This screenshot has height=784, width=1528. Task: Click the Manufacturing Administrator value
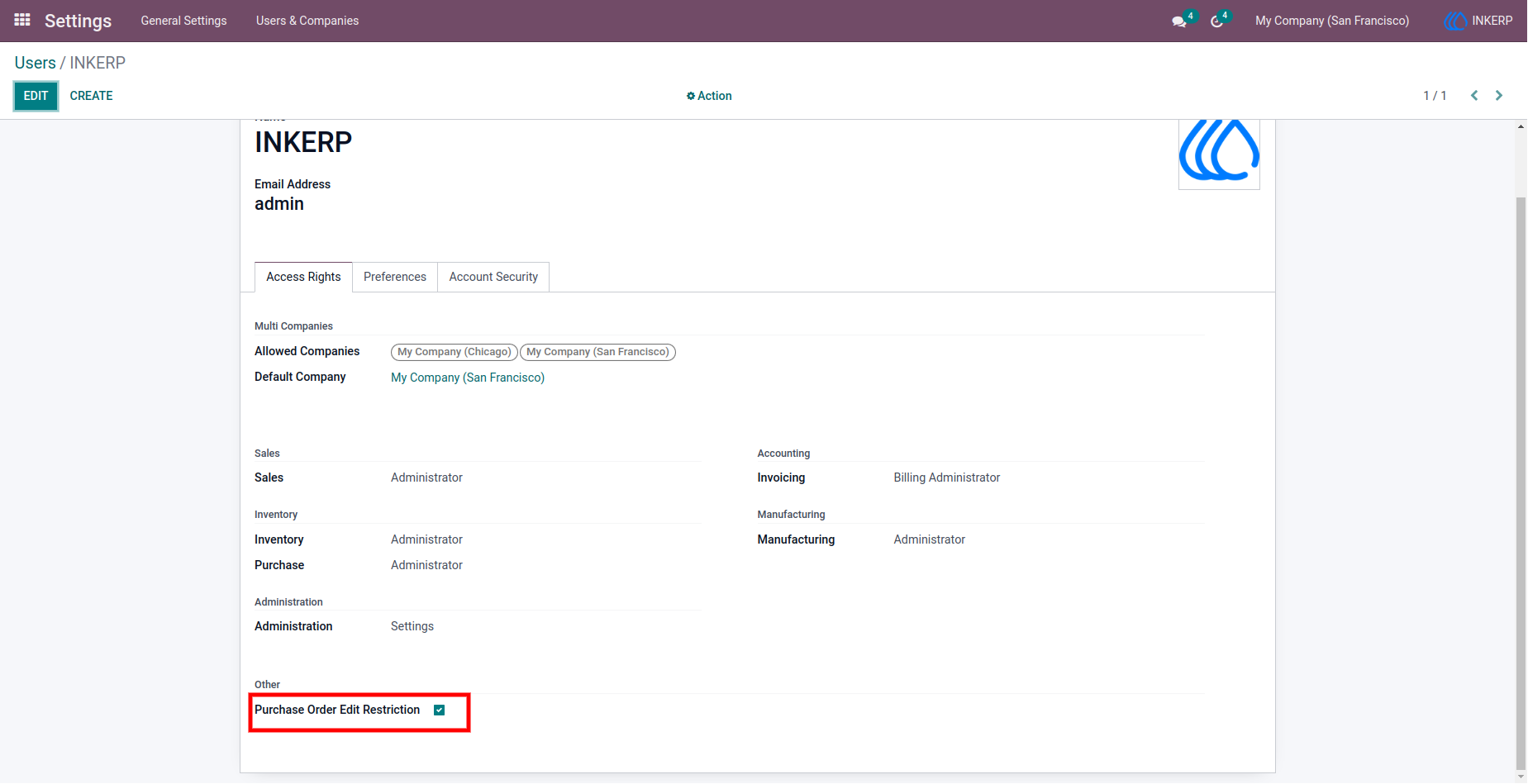coord(929,539)
